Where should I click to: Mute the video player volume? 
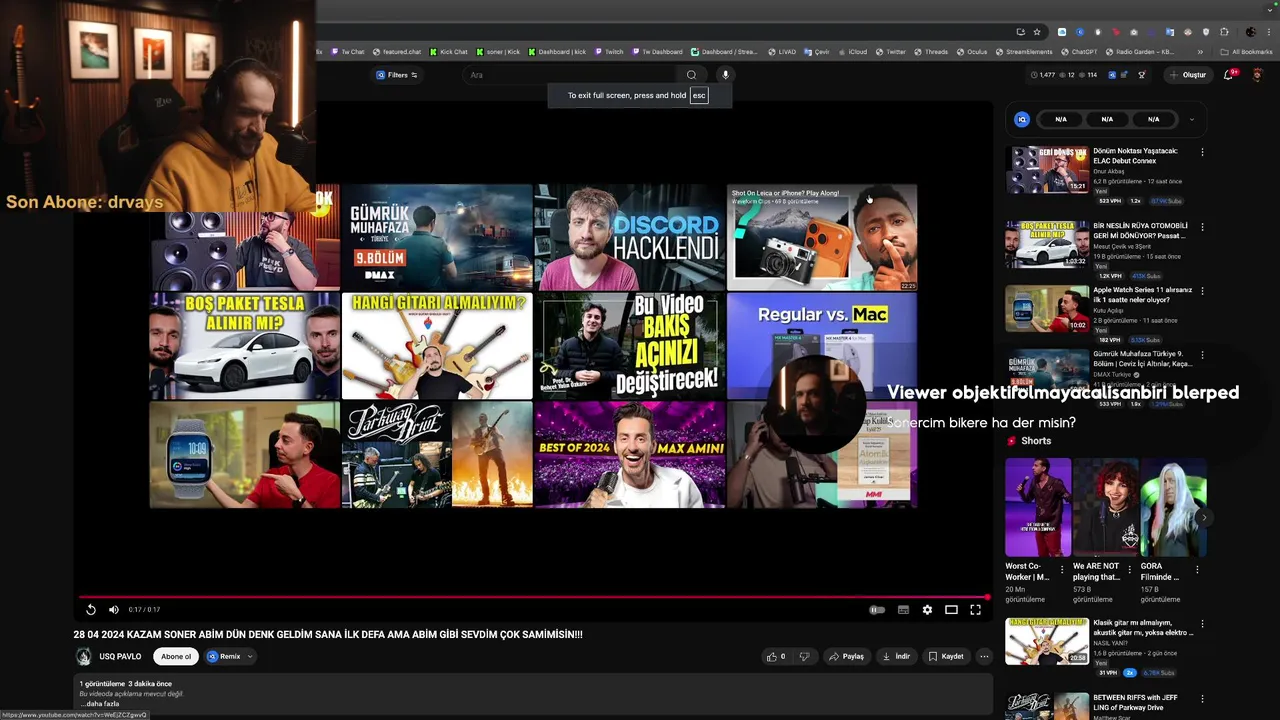tap(114, 610)
